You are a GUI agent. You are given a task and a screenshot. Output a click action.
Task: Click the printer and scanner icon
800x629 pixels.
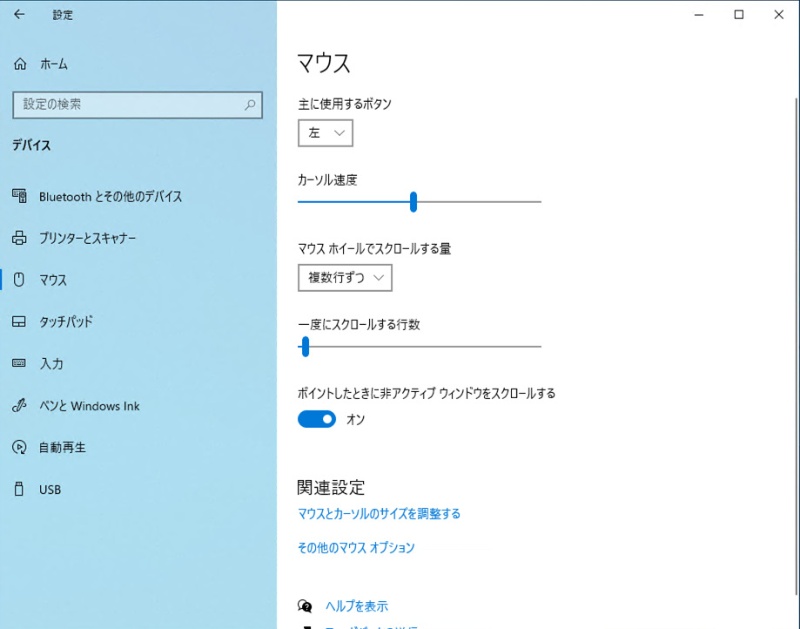[18, 239]
